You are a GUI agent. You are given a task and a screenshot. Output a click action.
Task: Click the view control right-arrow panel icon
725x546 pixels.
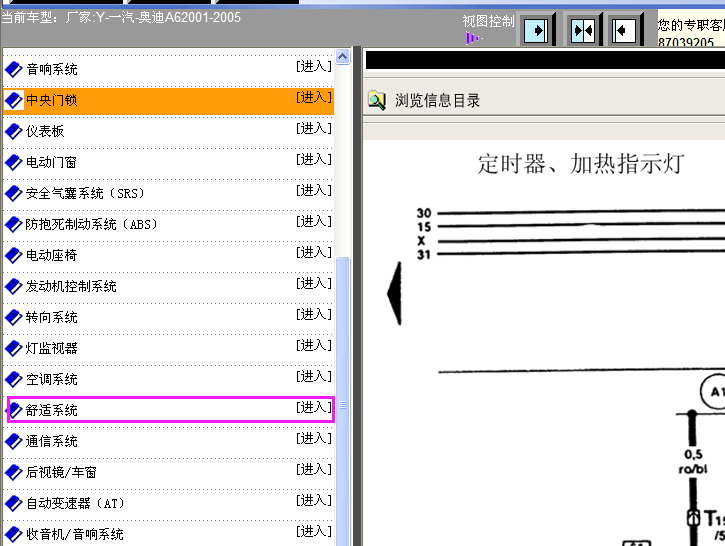[536, 31]
